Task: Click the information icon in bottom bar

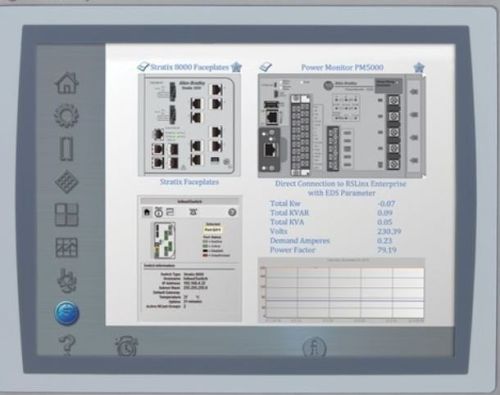Action: pyautogui.click(x=314, y=348)
